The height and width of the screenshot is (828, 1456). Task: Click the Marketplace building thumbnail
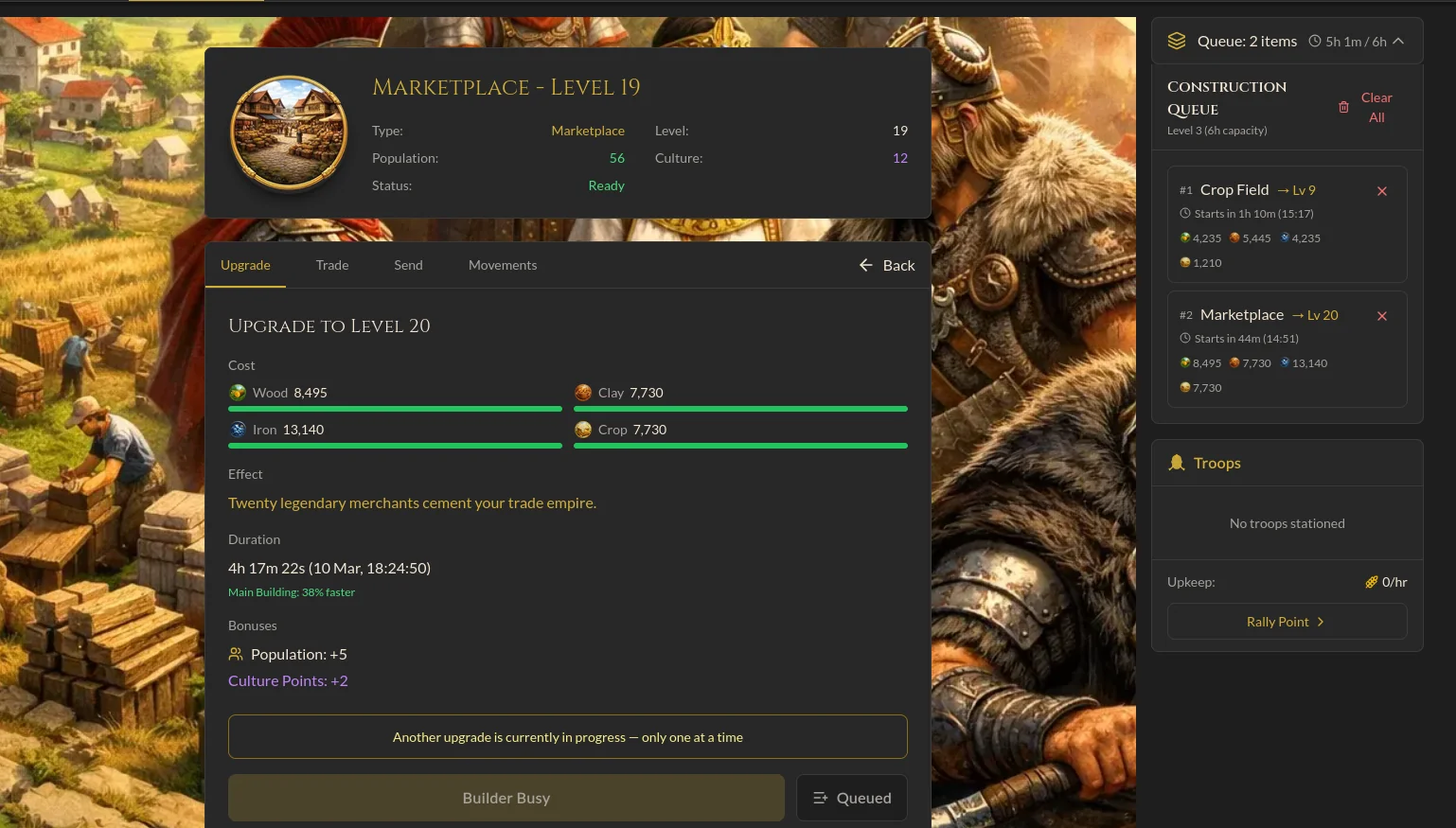pos(289,132)
